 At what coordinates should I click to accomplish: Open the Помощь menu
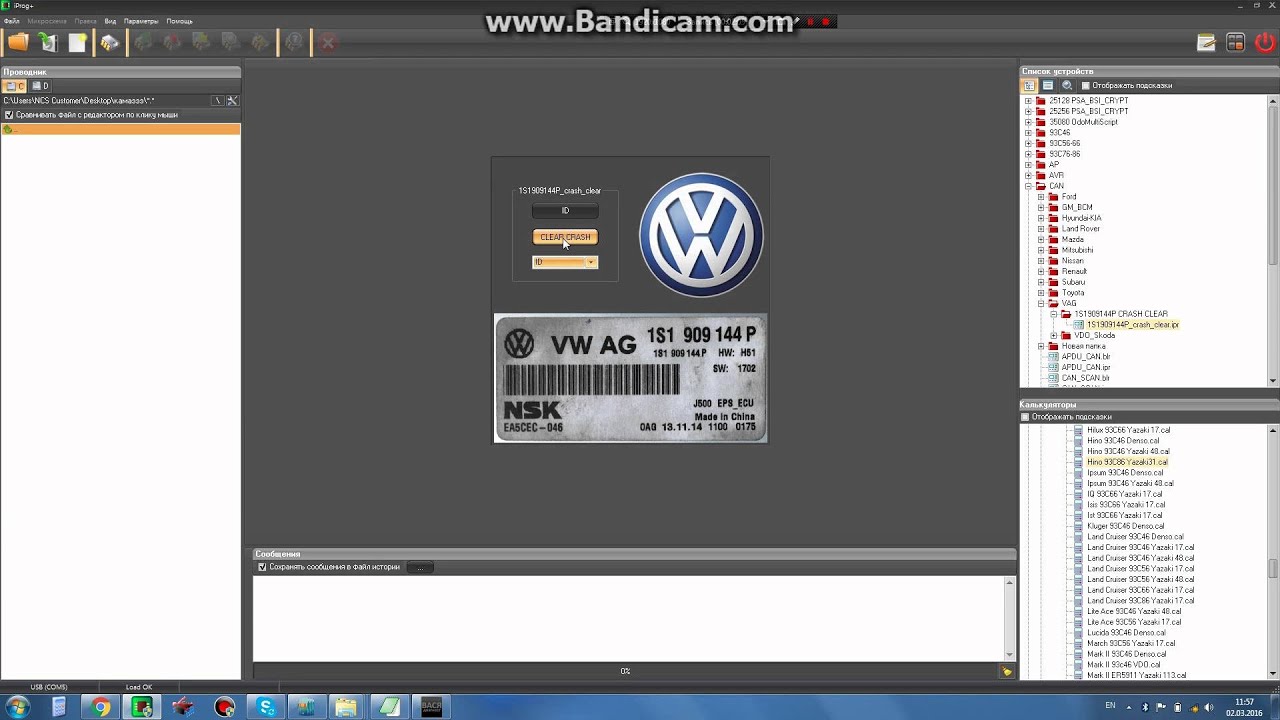[179, 21]
